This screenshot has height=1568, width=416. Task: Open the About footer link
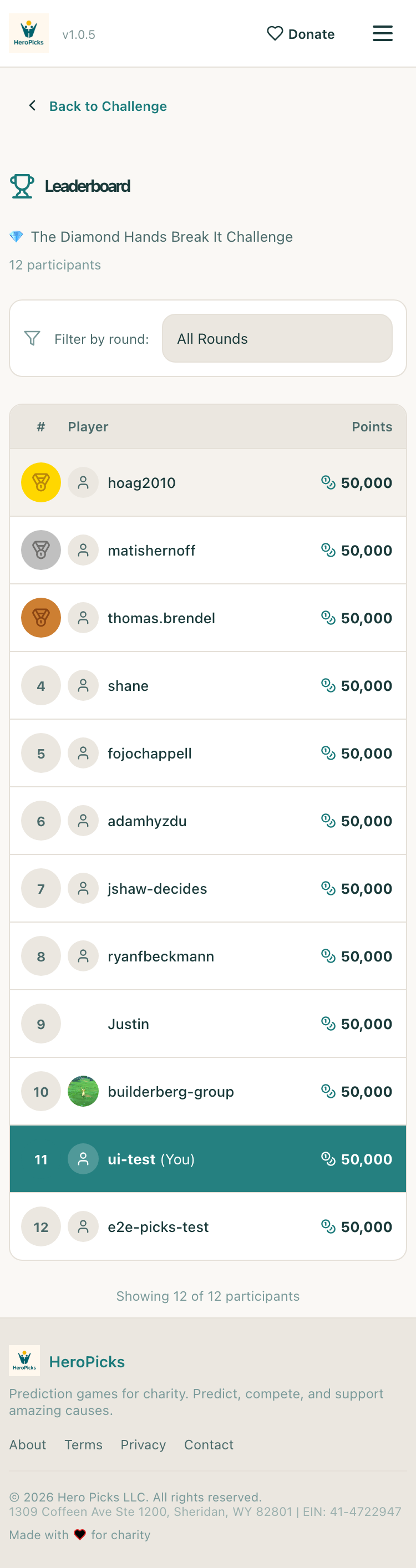click(27, 1445)
